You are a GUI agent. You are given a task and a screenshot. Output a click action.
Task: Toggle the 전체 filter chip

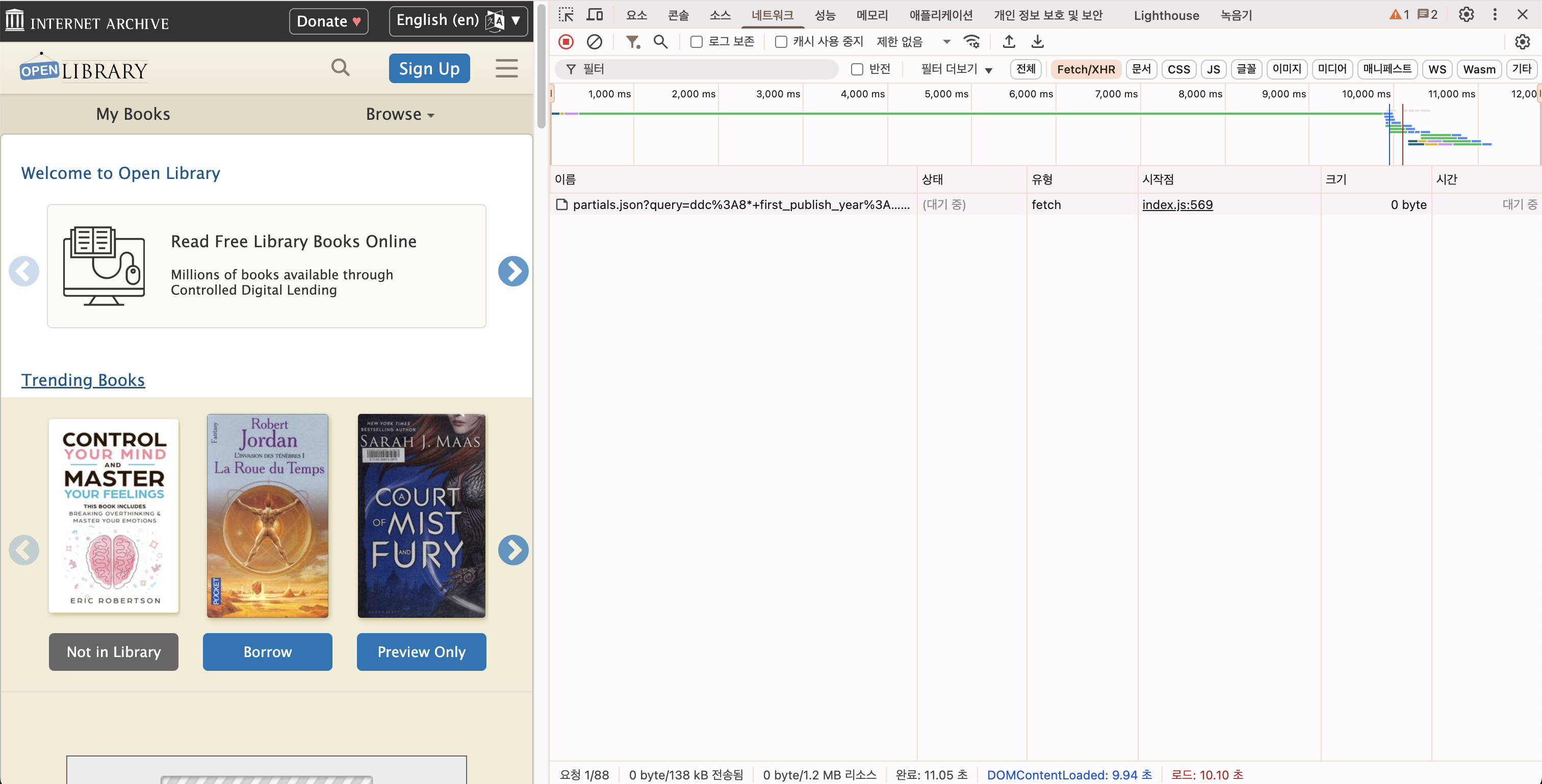[x=1026, y=69]
